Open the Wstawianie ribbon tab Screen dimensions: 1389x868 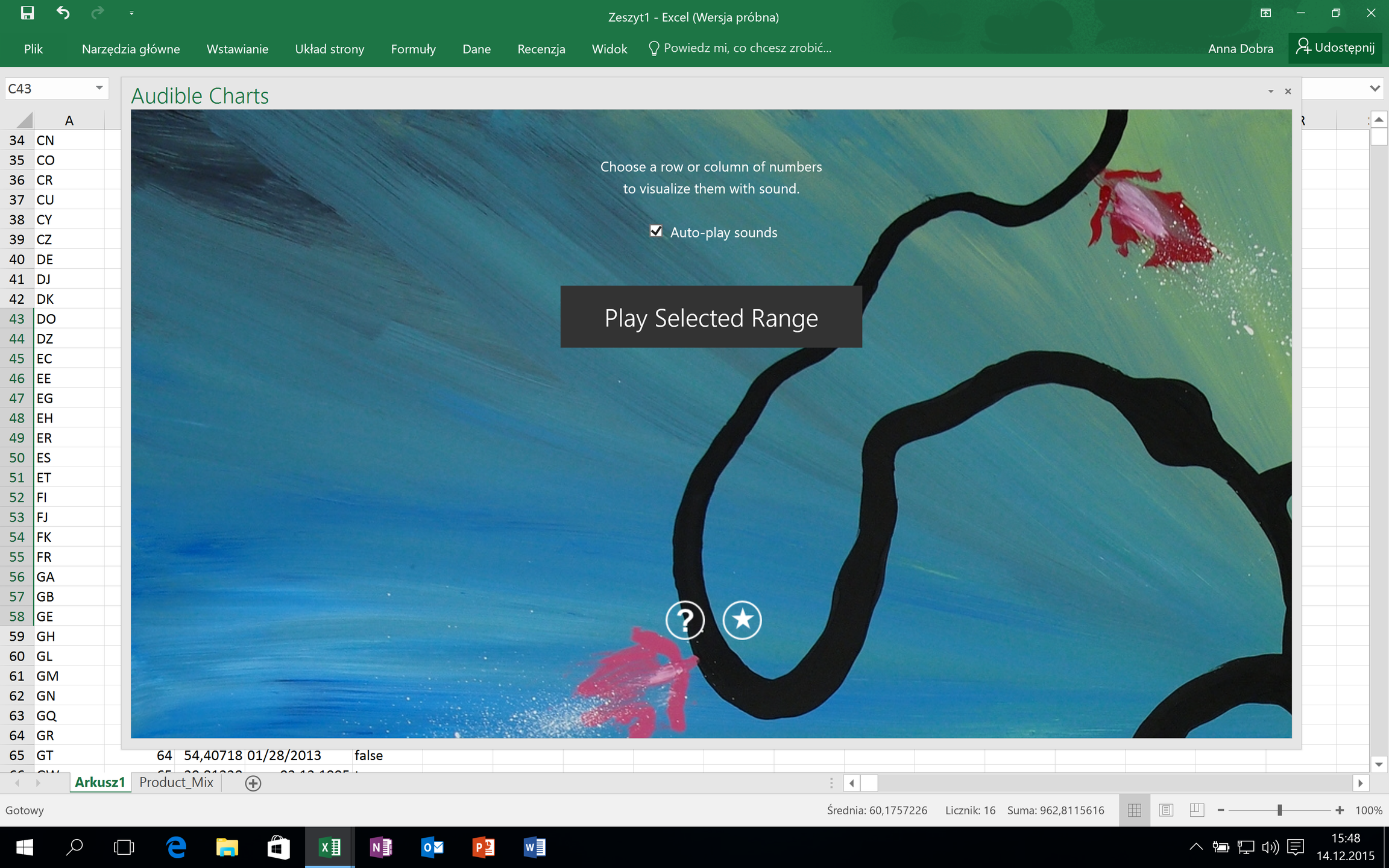238,49
